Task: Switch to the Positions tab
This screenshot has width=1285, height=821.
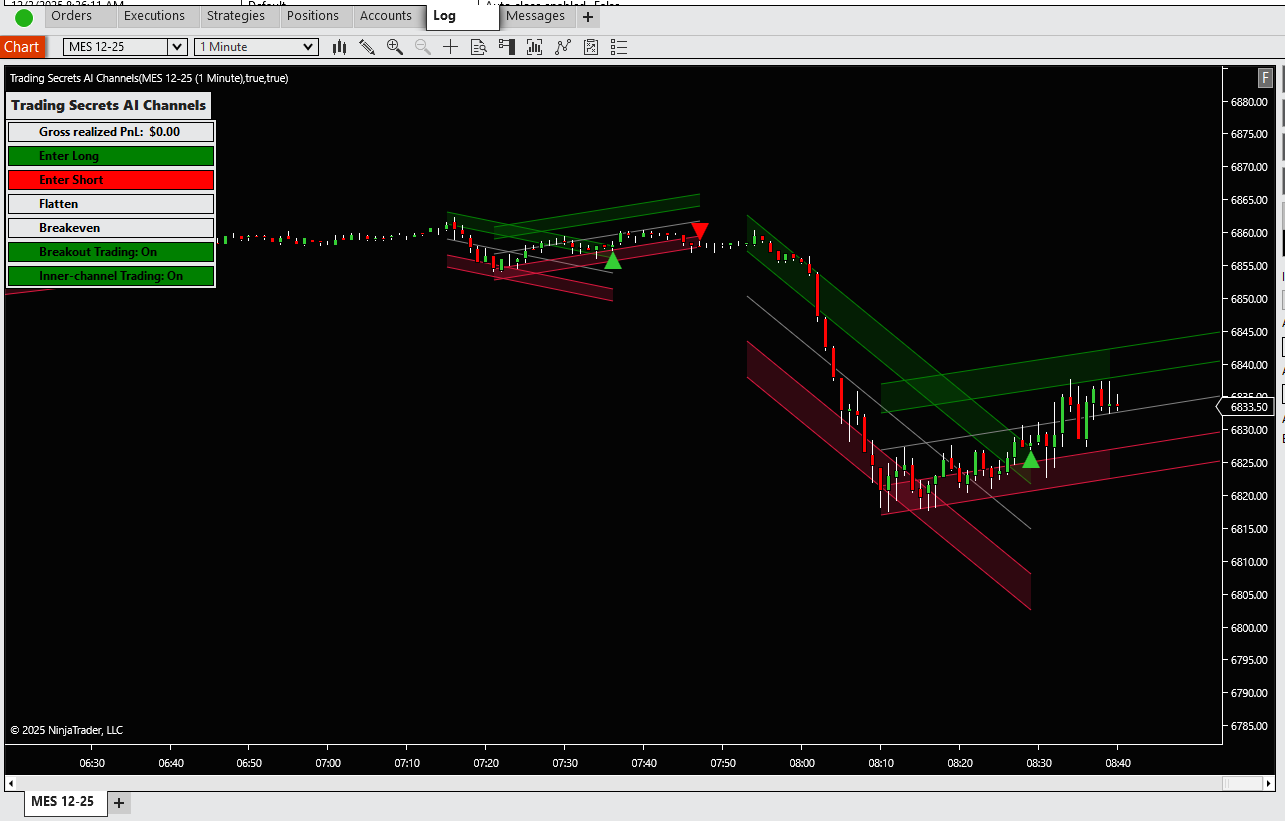Action: (312, 16)
